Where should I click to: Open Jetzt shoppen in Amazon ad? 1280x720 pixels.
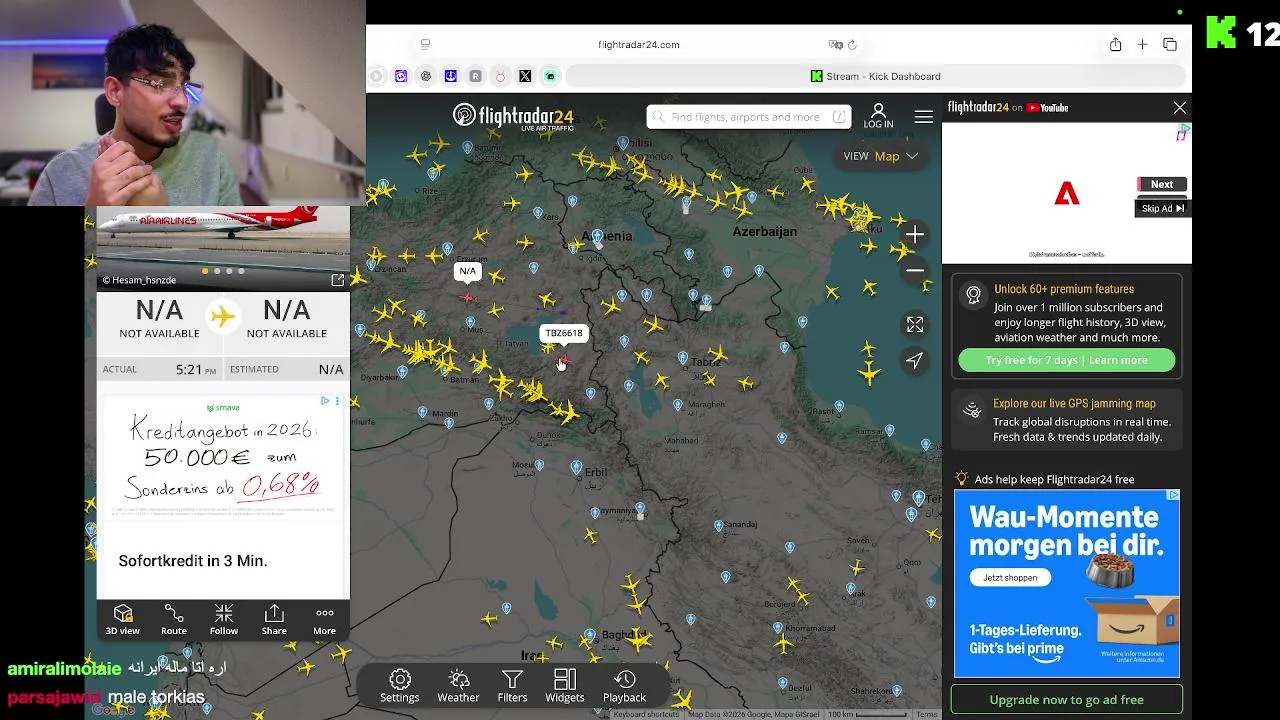click(x=1010, y=578)
